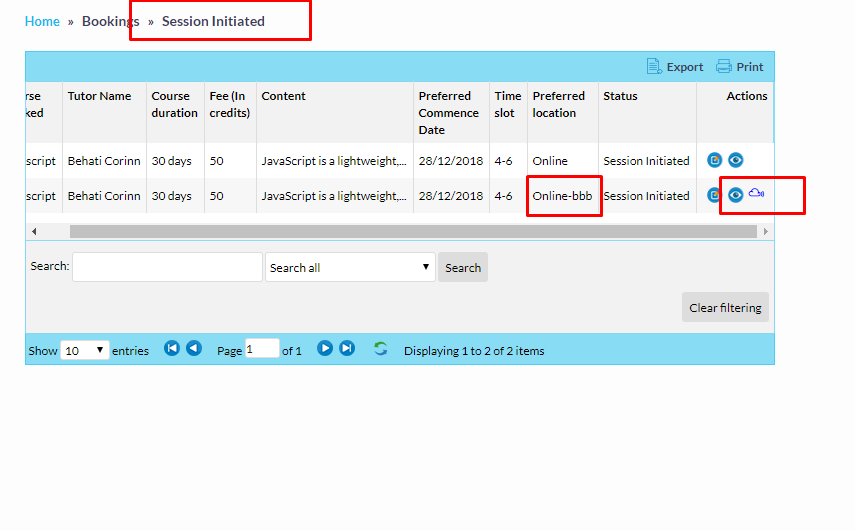Click the Clear filtering button
This screenshot has height=531, width=855.
click(x=725, y=308)
